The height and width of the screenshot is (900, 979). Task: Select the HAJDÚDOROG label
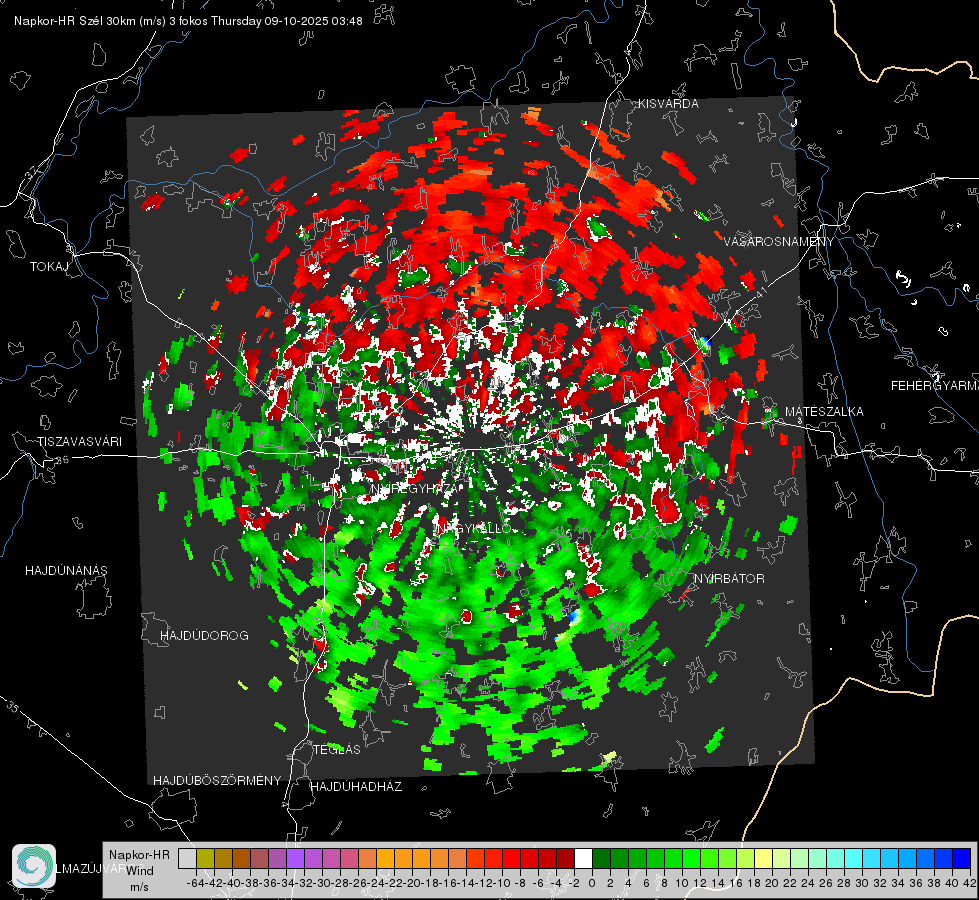point(204,635)
